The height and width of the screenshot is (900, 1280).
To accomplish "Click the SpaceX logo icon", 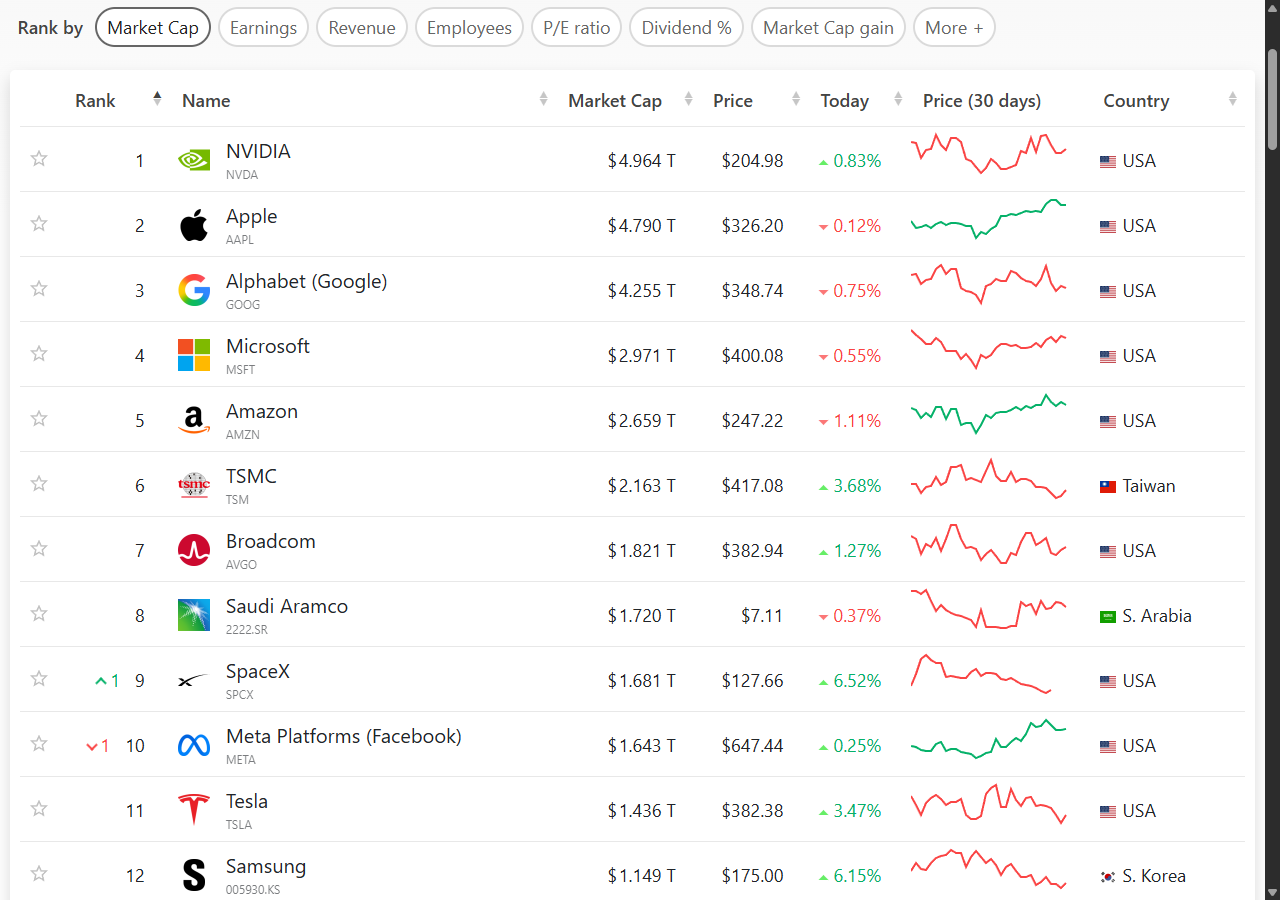I will 194,681.
